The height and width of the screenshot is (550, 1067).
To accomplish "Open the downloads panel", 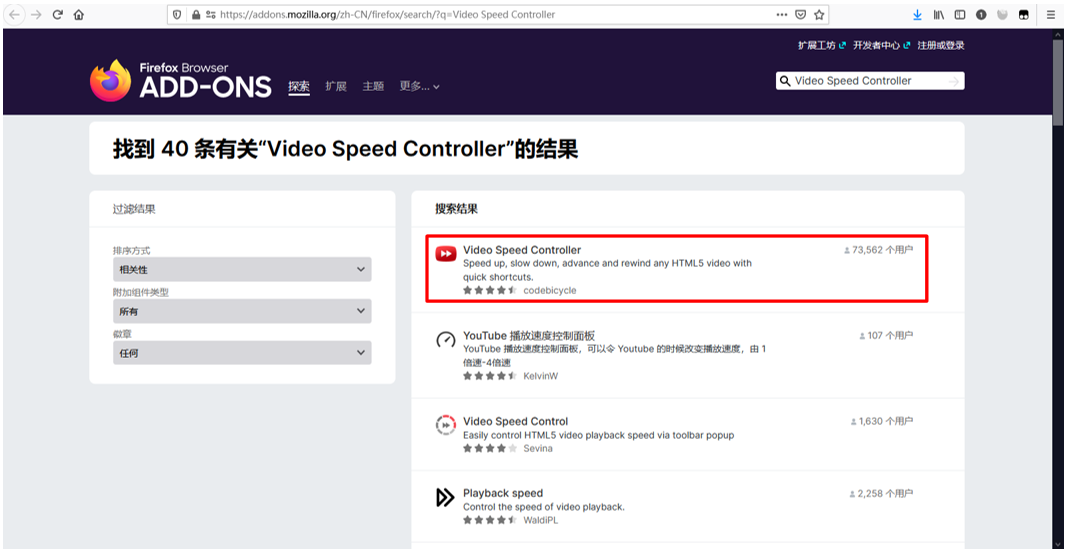I will coord(917,14).
